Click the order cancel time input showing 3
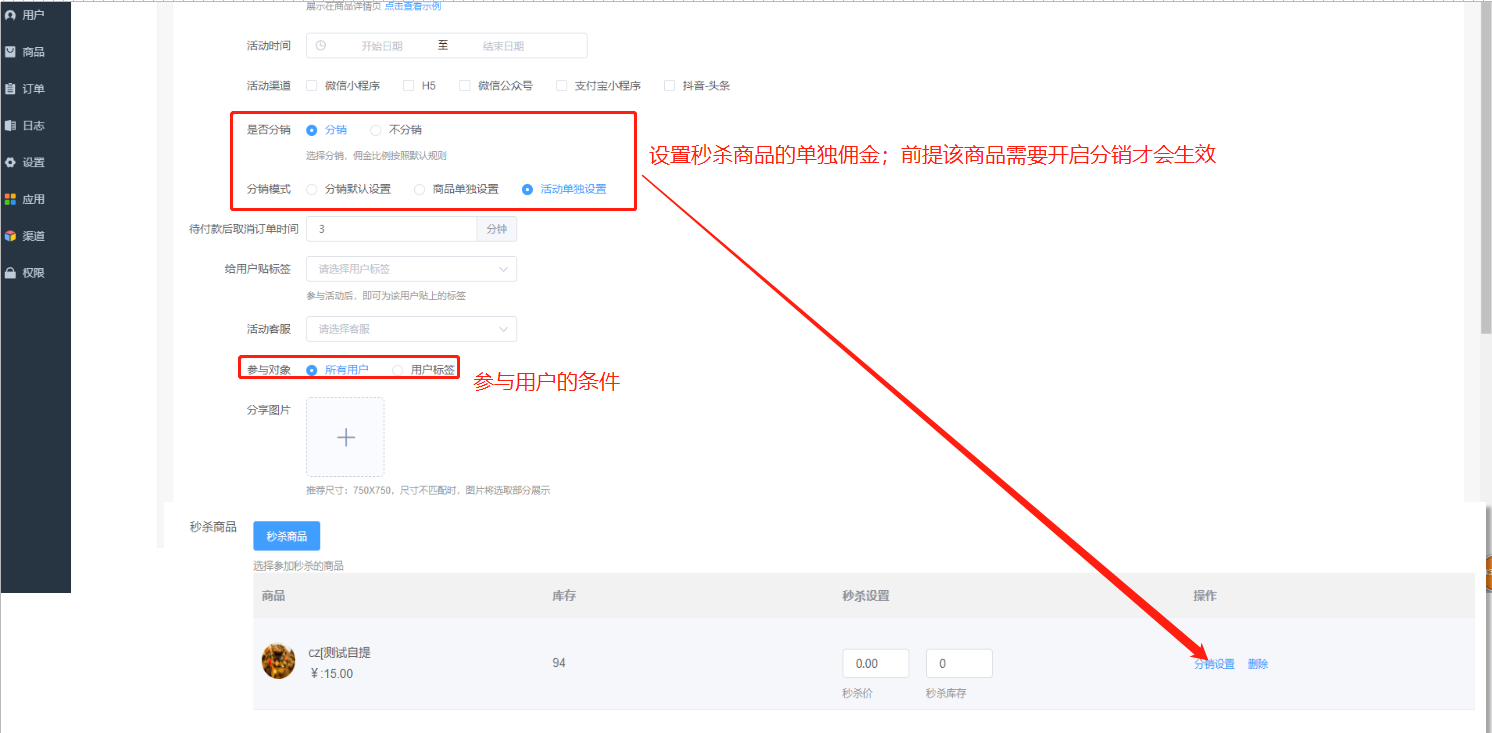1492x733 pixels. [391, 229]
